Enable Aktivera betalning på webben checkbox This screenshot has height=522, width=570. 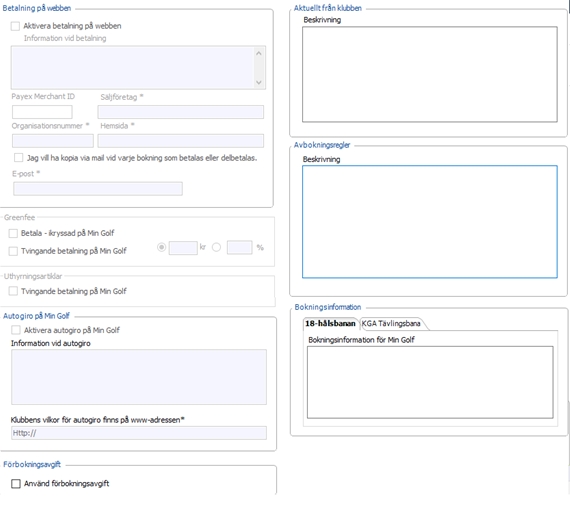pyautogui.click(x=15, y=26)
